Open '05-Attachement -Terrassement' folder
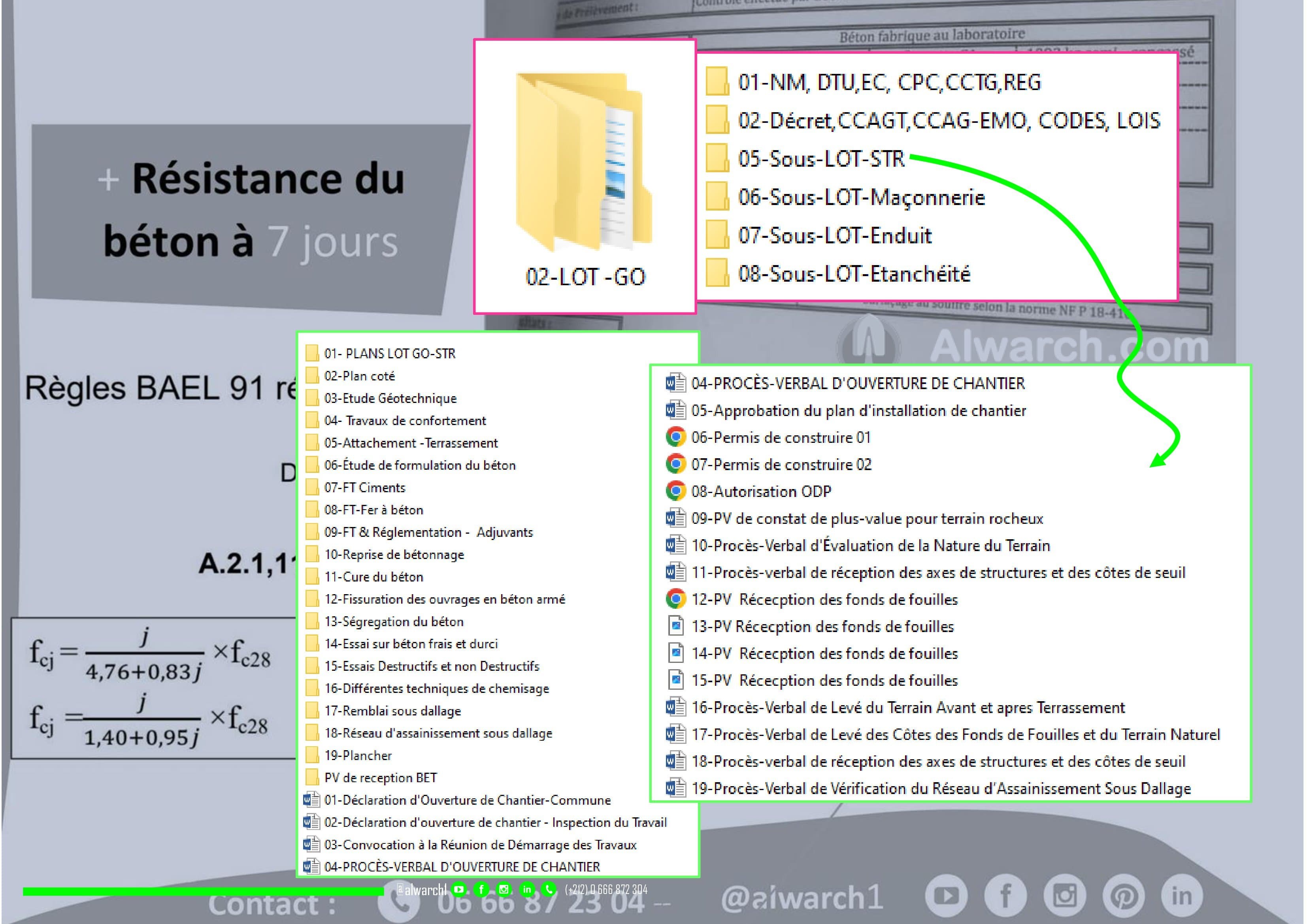Screen dimensions: 1307x924 tap(411, 443)
